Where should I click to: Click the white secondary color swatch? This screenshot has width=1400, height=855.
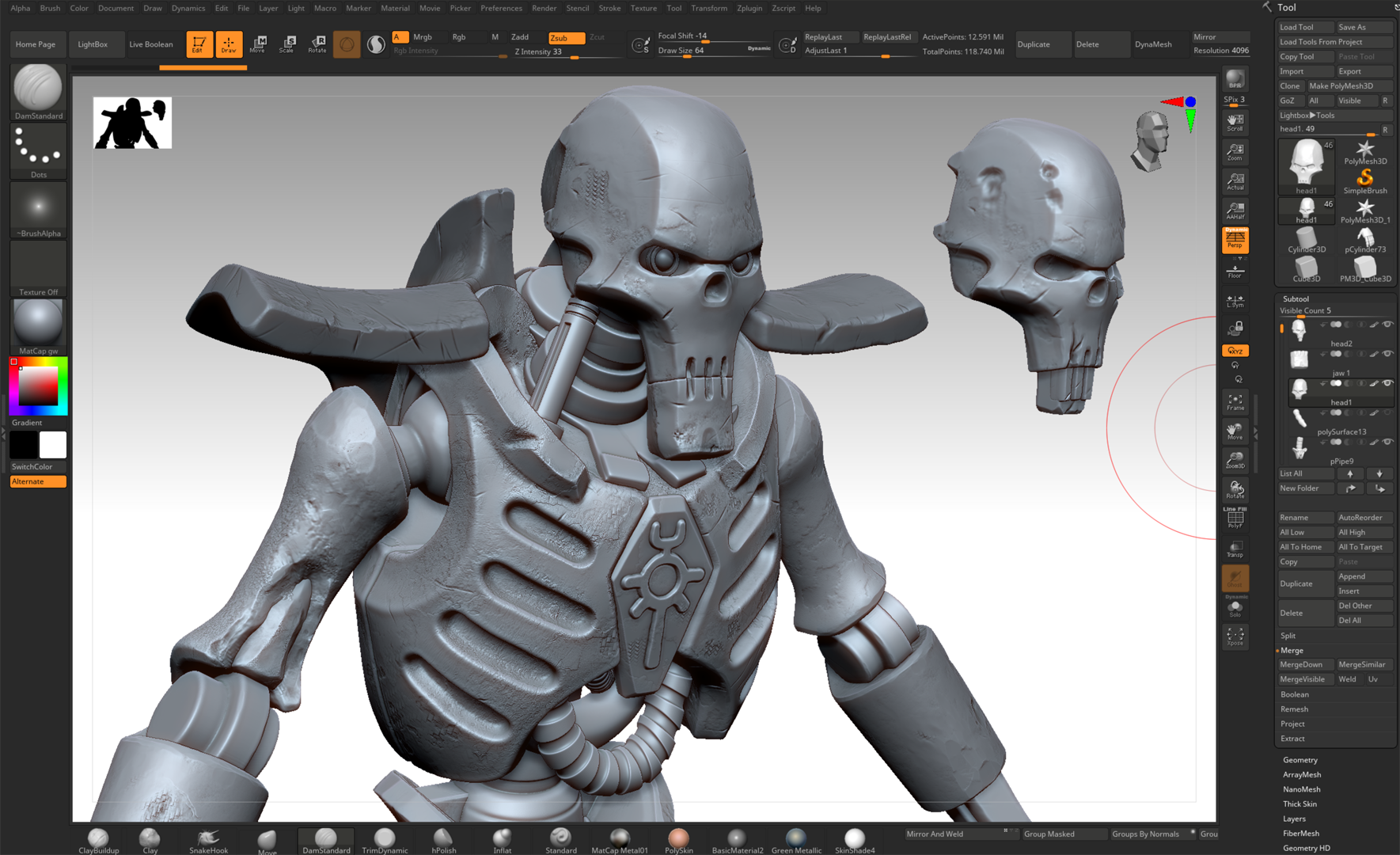(53, 445)
